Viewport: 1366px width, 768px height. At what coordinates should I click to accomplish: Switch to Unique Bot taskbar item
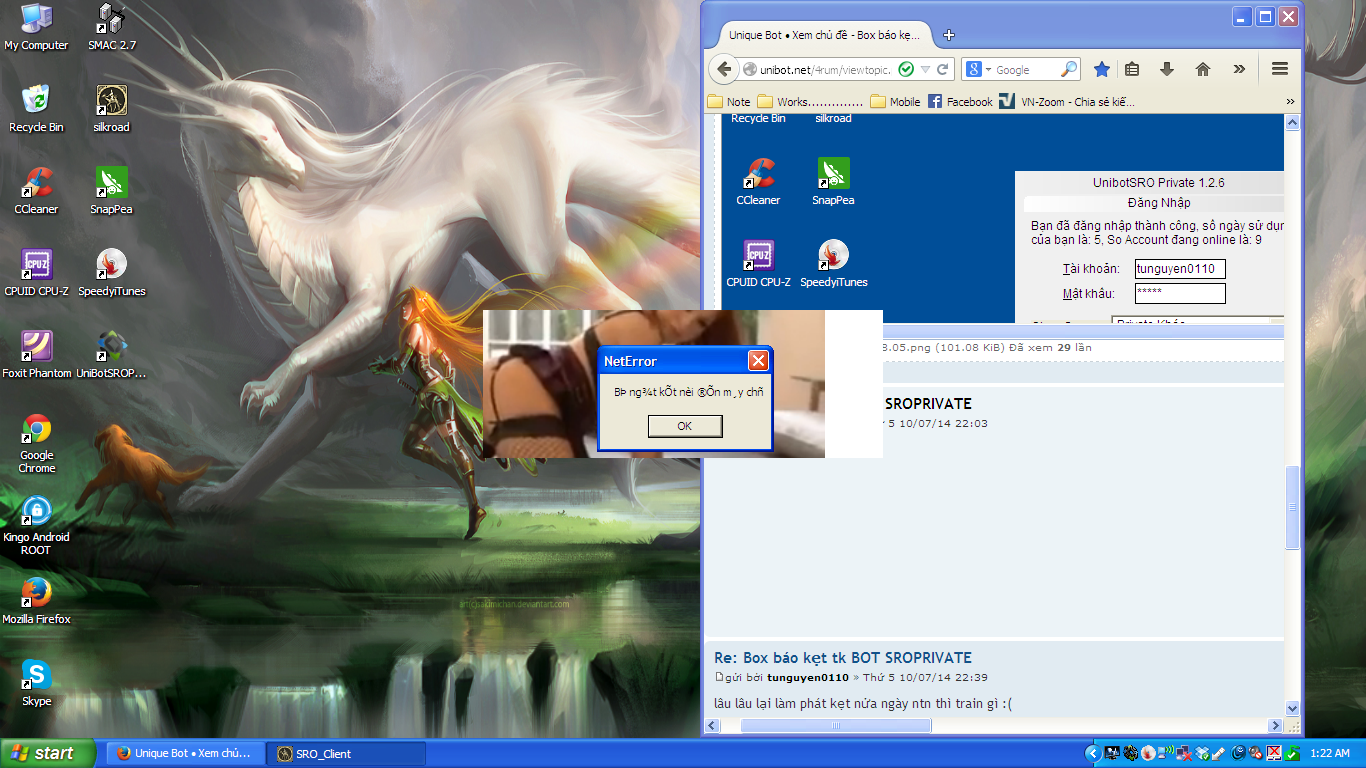[184, 754]
